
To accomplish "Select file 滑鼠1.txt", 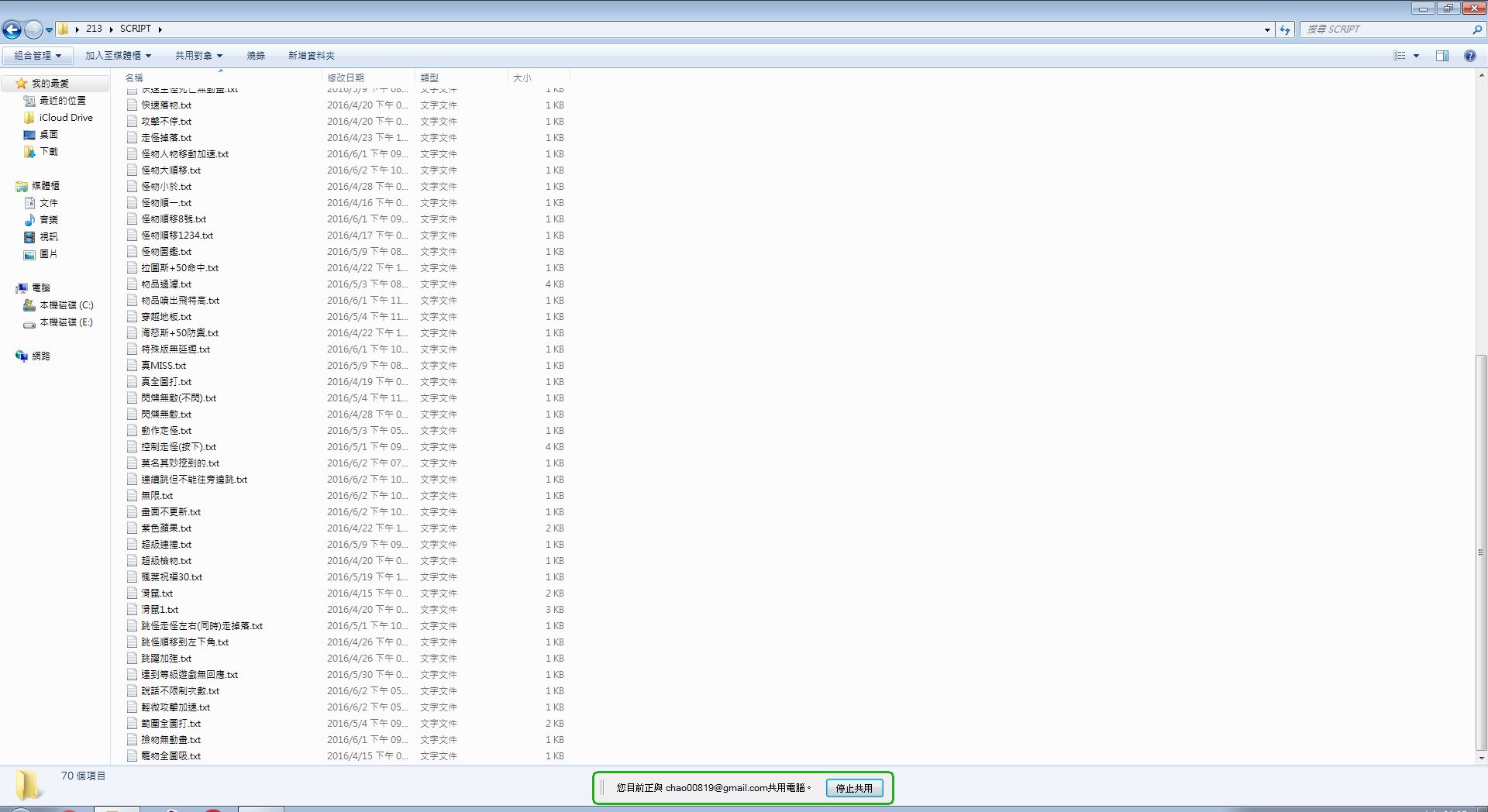I will point(160,610).
